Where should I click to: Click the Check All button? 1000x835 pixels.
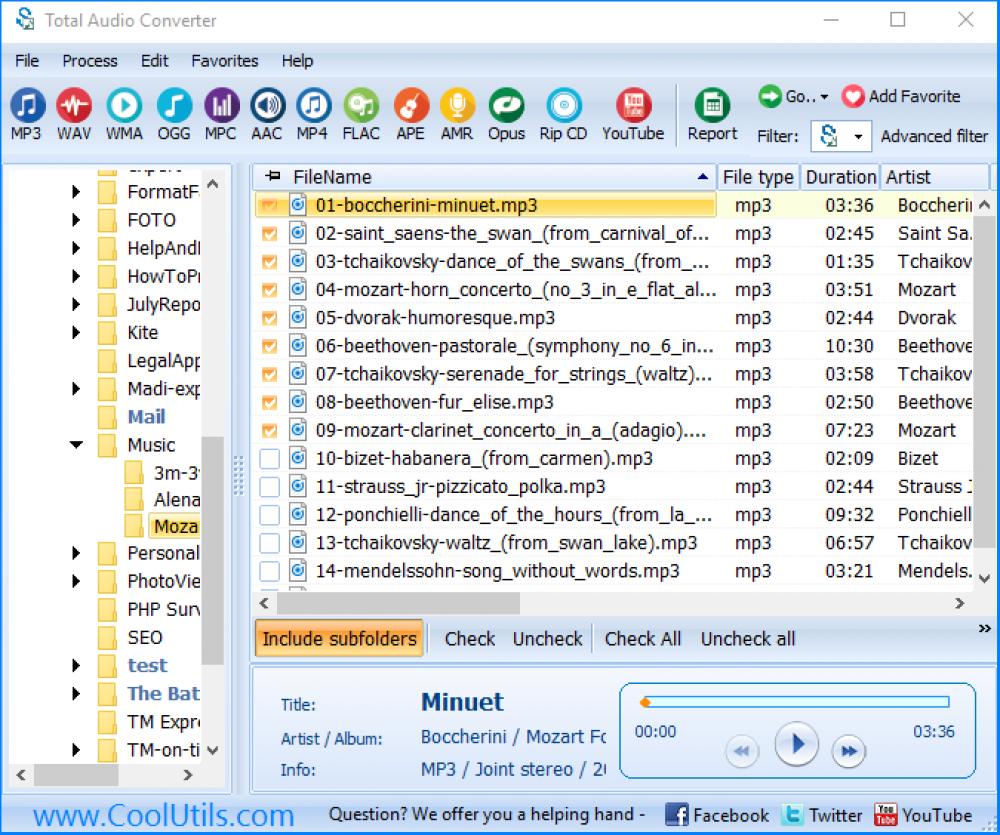click(643, 638)
